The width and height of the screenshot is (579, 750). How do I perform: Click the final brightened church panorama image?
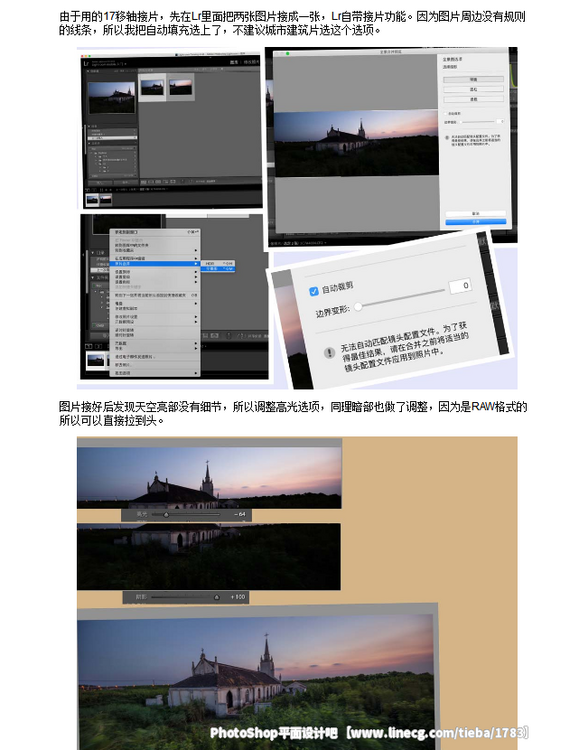pyautogui.click(x=256, y=682)
